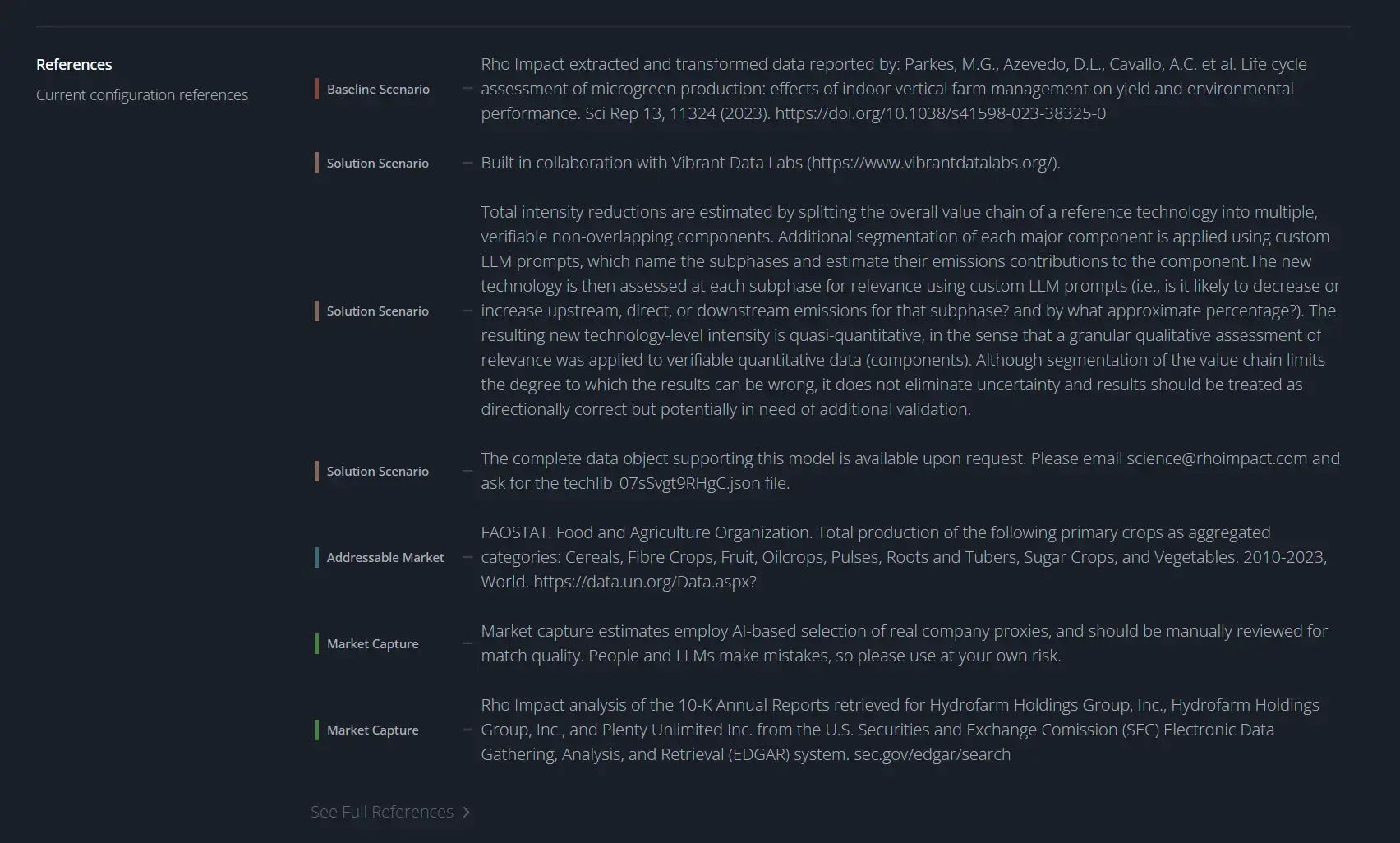Click the chevron arrow after See Full References
This screenshot has height=843, width=1400.
466,812
